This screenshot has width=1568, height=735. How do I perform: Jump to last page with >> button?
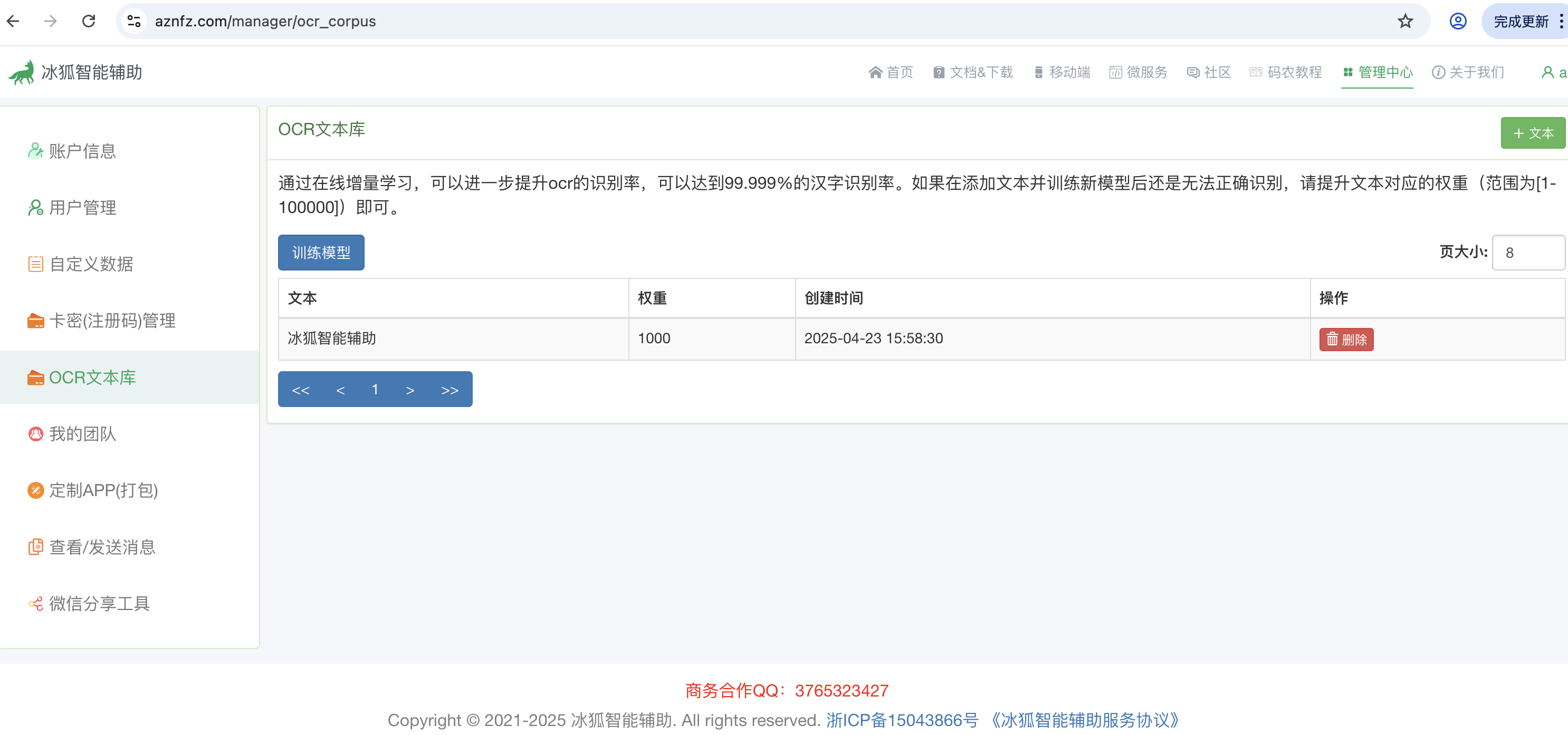[449, 390]
